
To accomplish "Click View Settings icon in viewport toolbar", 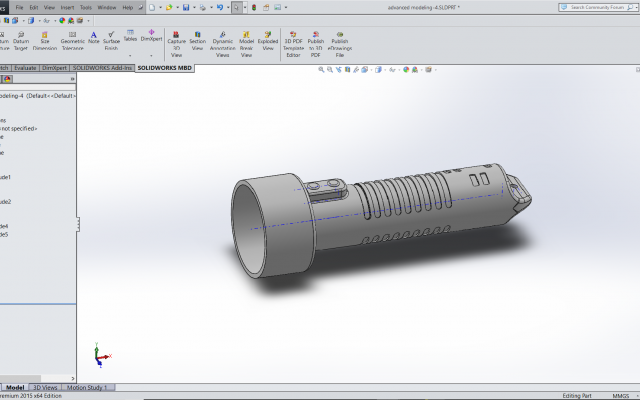I will pos(428,70).
